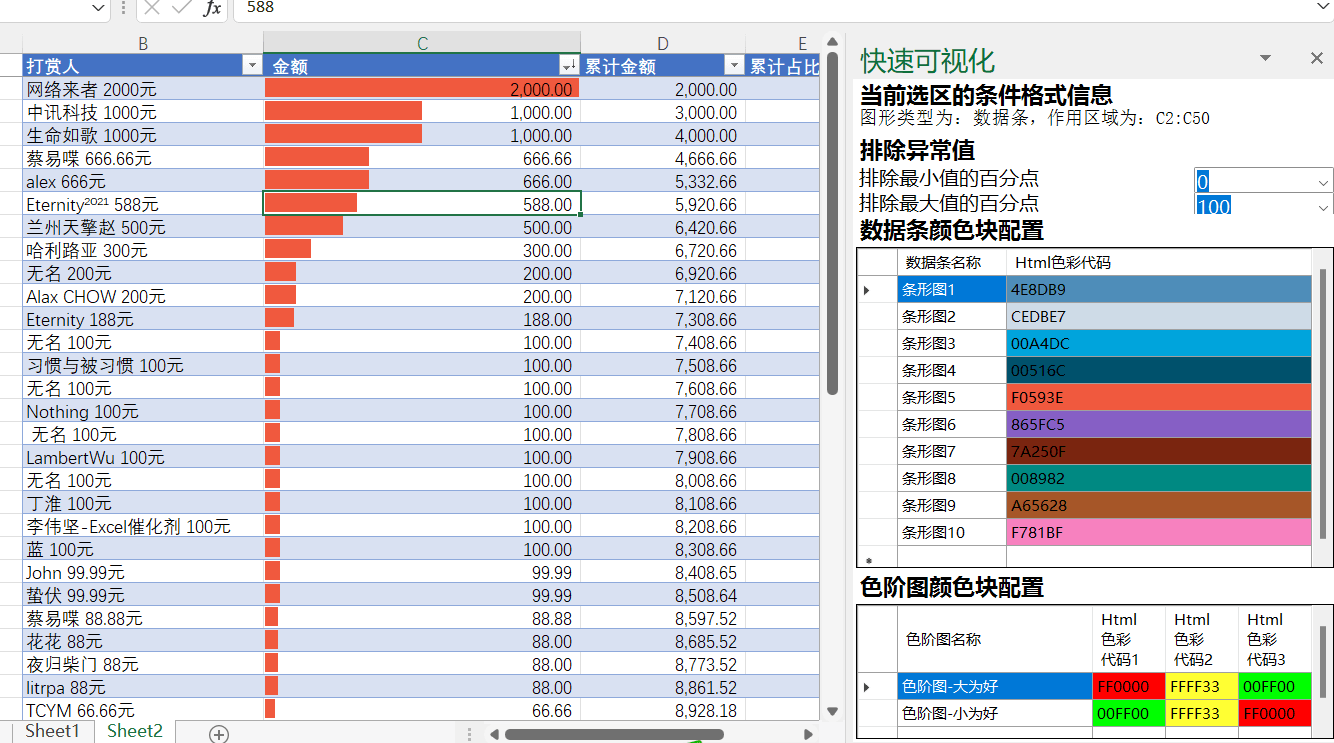The width and height of the screenshot is (1334, 743).
Task: Select the cumulative amount cell 8,928.18
Action: click(x=663, y=710)
